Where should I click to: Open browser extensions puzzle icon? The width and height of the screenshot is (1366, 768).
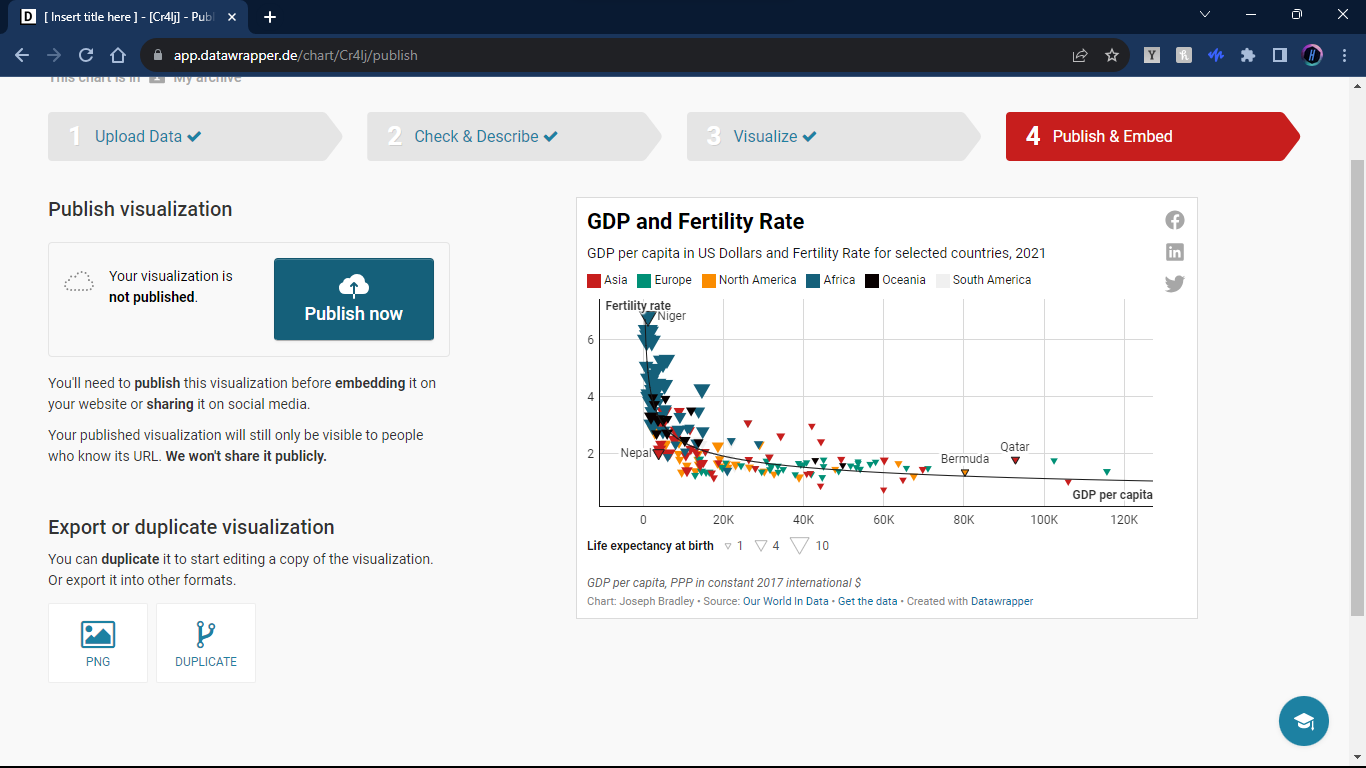[1248, 56]
